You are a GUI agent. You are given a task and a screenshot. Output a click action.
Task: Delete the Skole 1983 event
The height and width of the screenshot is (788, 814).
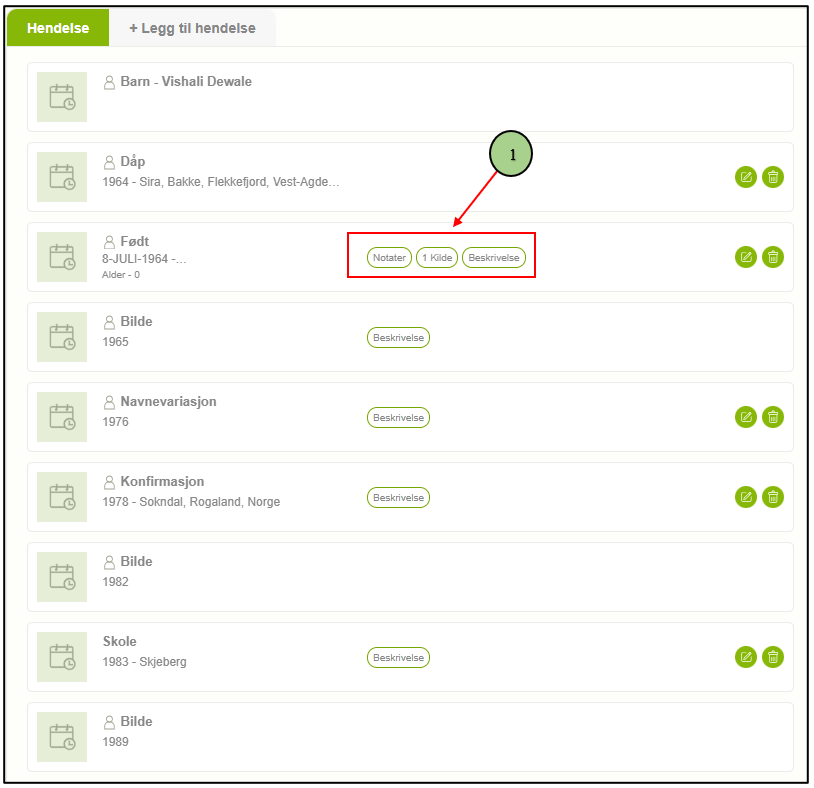[773, 657]
